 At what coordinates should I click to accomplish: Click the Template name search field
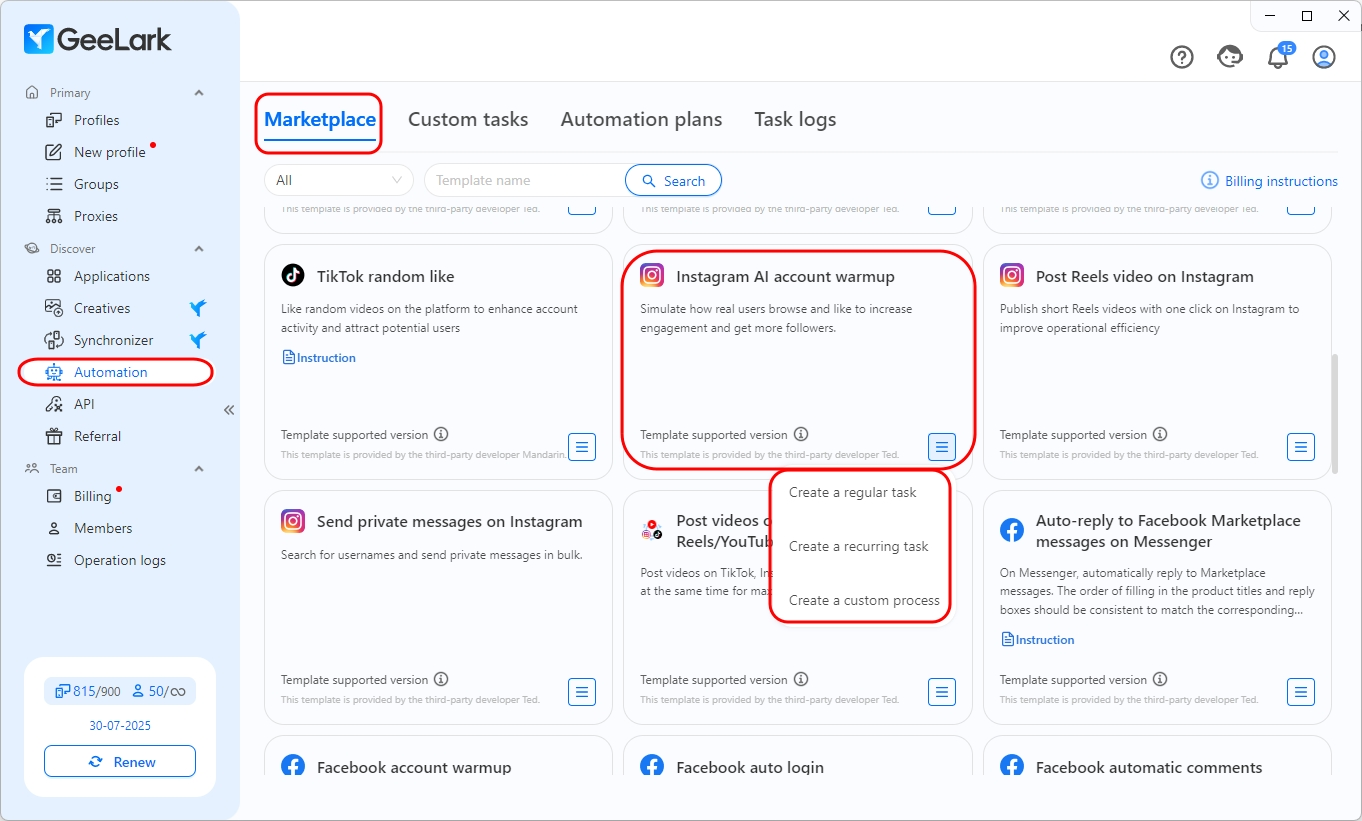tap(525, 180)
